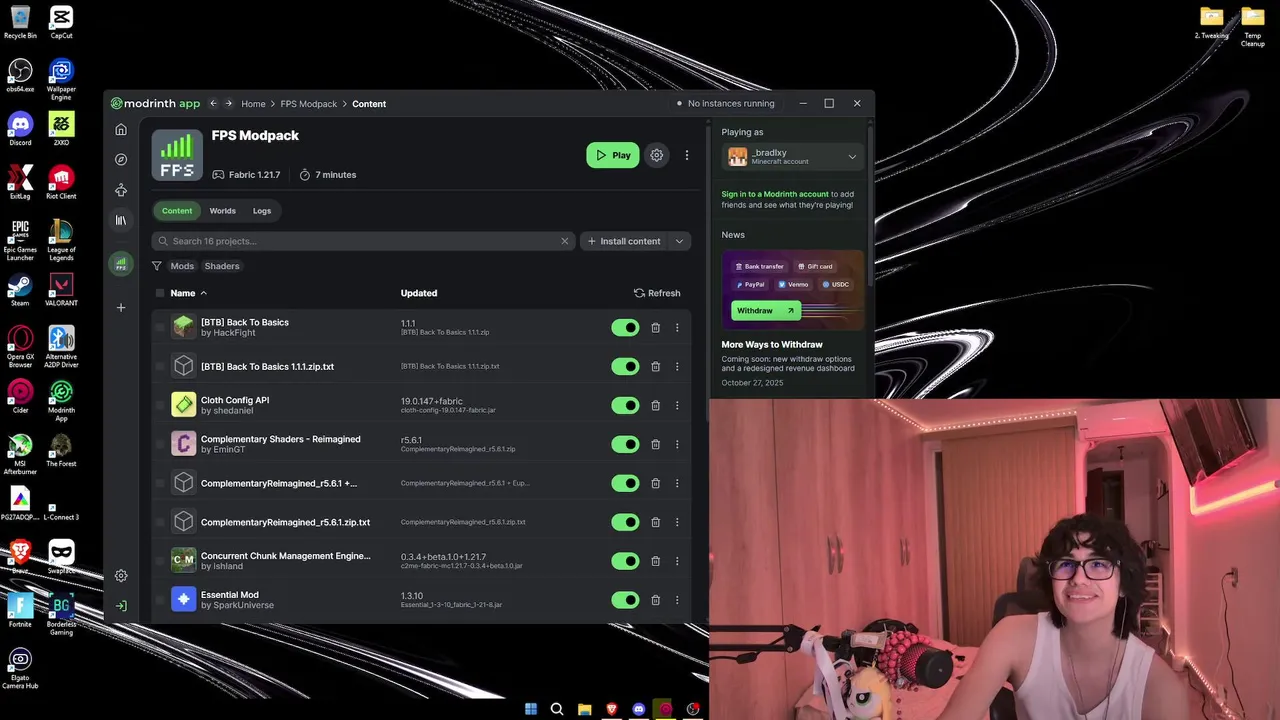This screenshot has width=1280, height=720.
Task: Filter list by Mods
Action: point(182,266)
